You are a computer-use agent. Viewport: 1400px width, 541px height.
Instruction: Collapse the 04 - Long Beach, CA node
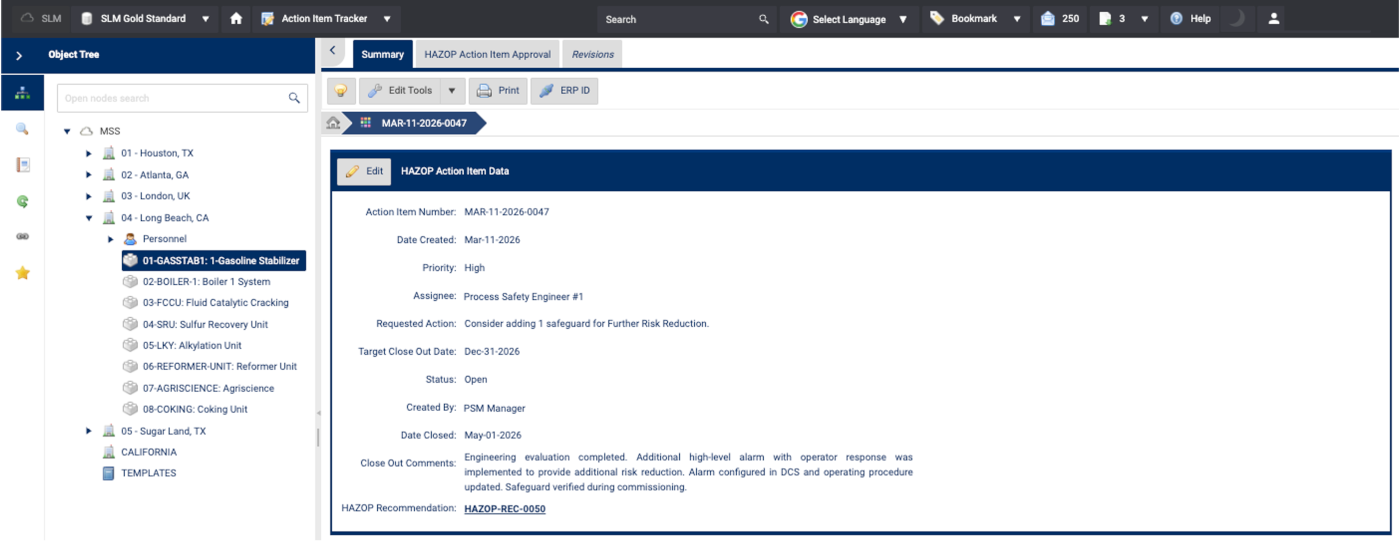(89, 218)
